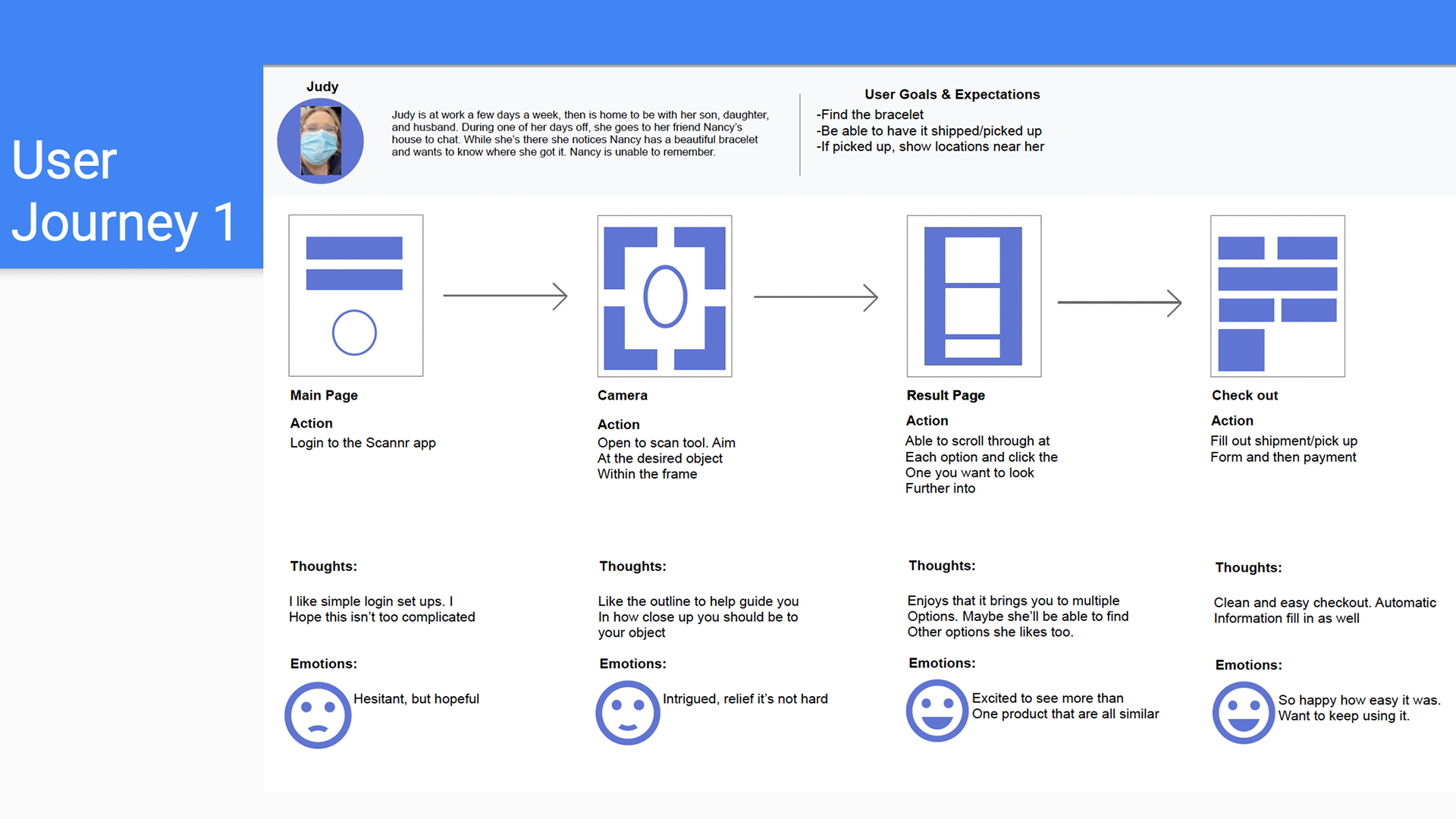Click Thoughts heading under Main Page
This screenshot has width=1456, height=819.
pyautogui.click(x=323, y=566)
